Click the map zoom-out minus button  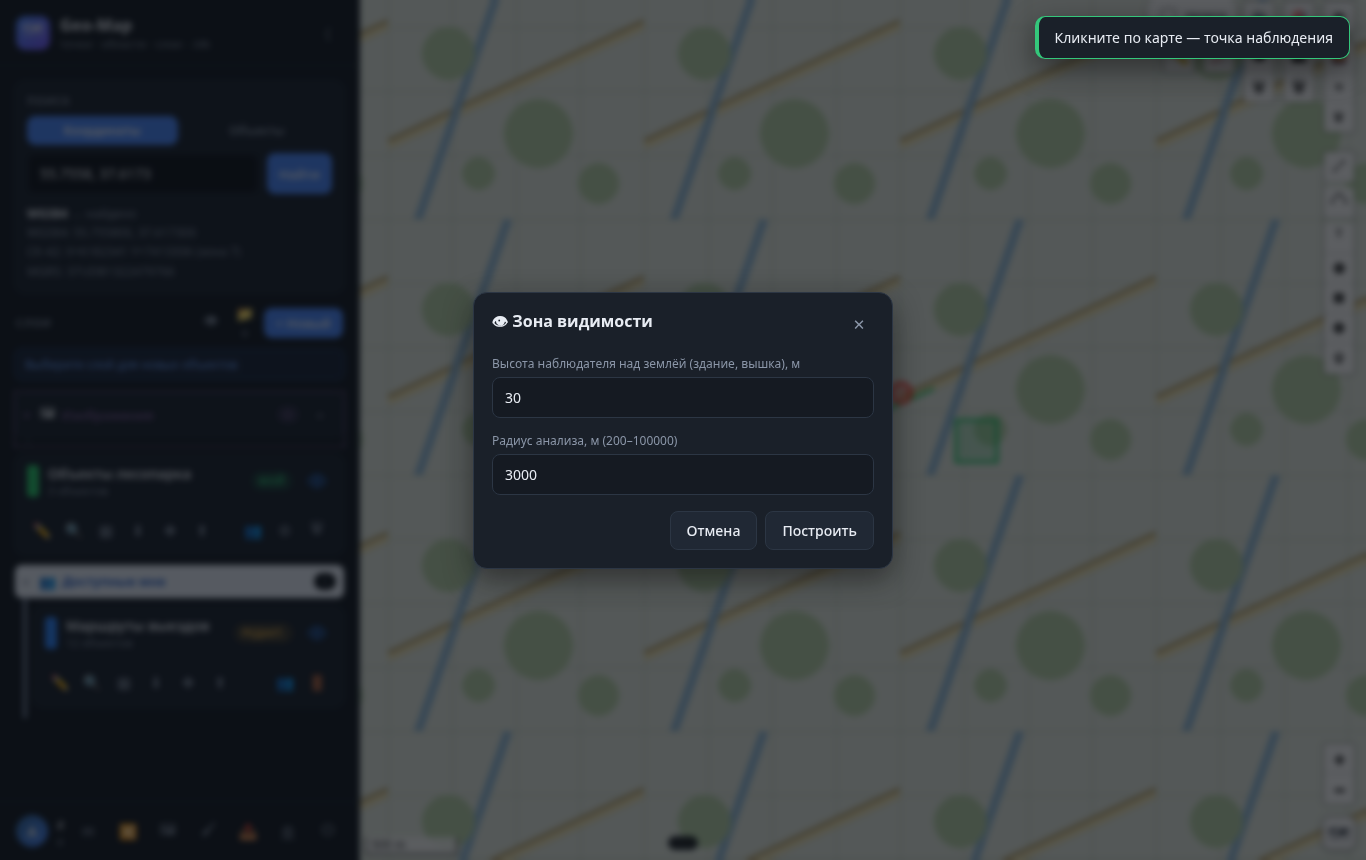coord(1340,791)
